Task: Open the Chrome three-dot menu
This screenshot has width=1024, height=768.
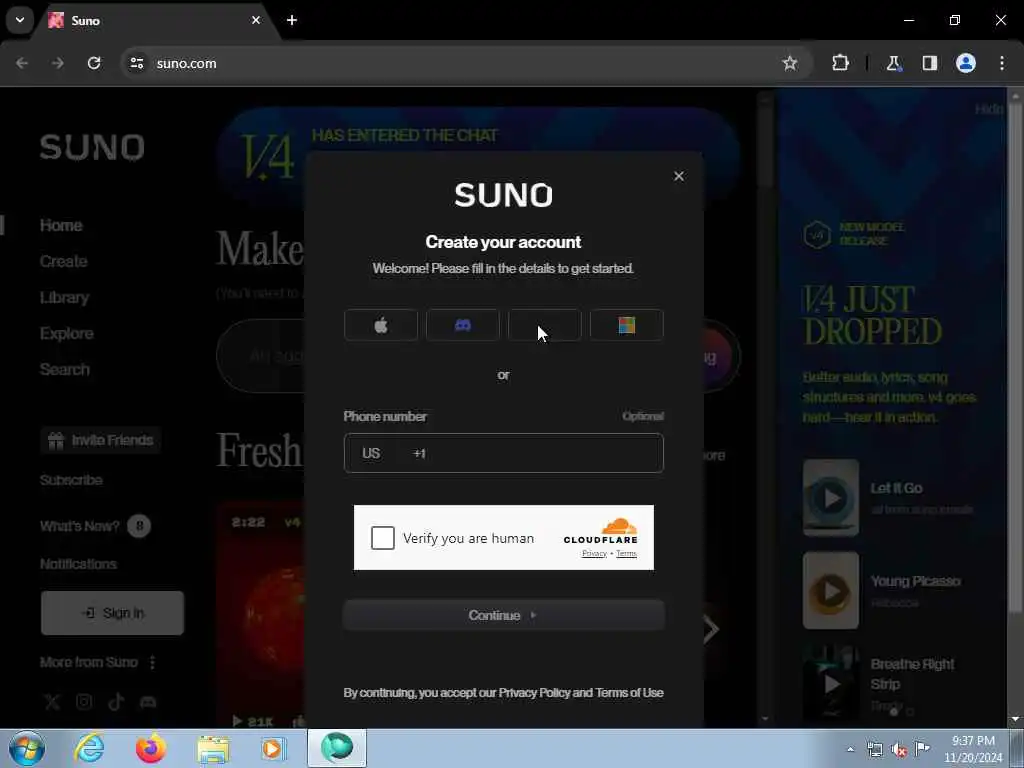Action: [x=1002, y=63]
